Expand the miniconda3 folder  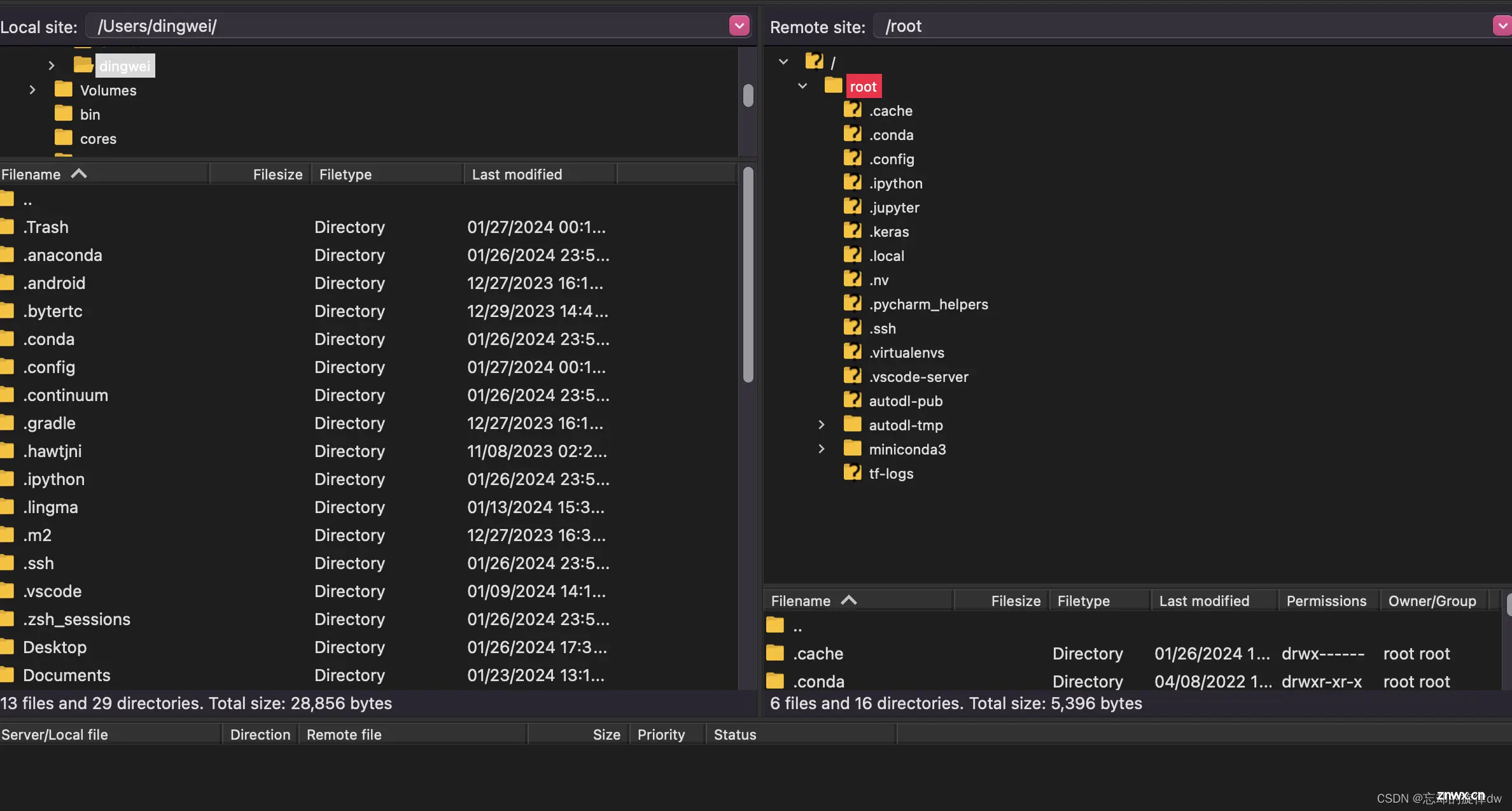coord(820,449)
